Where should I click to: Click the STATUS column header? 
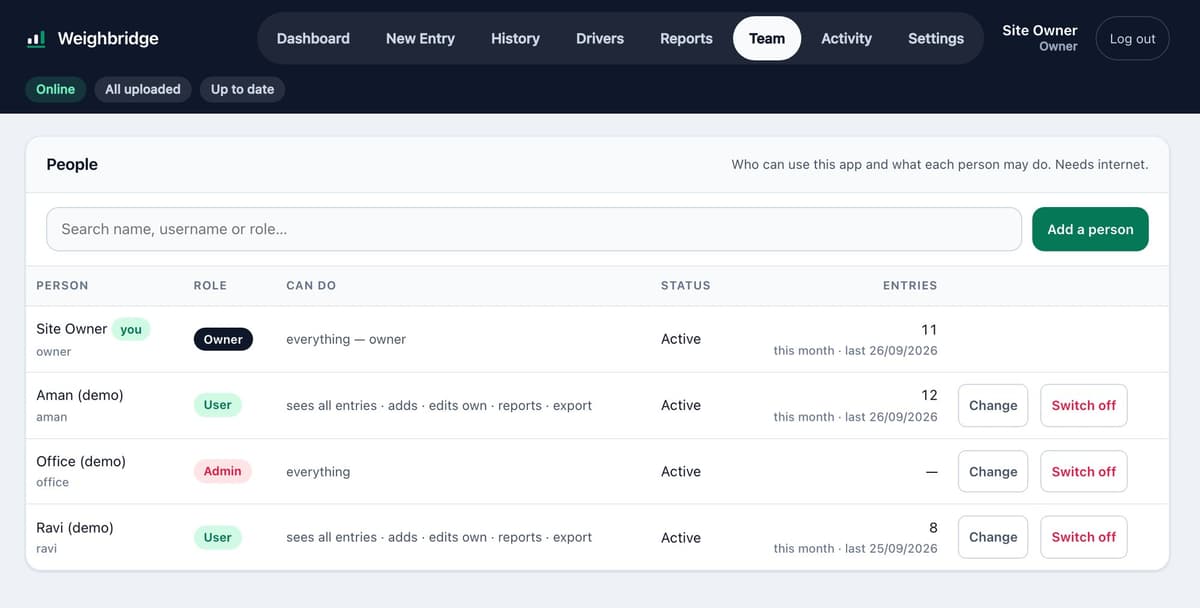(x=686, y=285)
